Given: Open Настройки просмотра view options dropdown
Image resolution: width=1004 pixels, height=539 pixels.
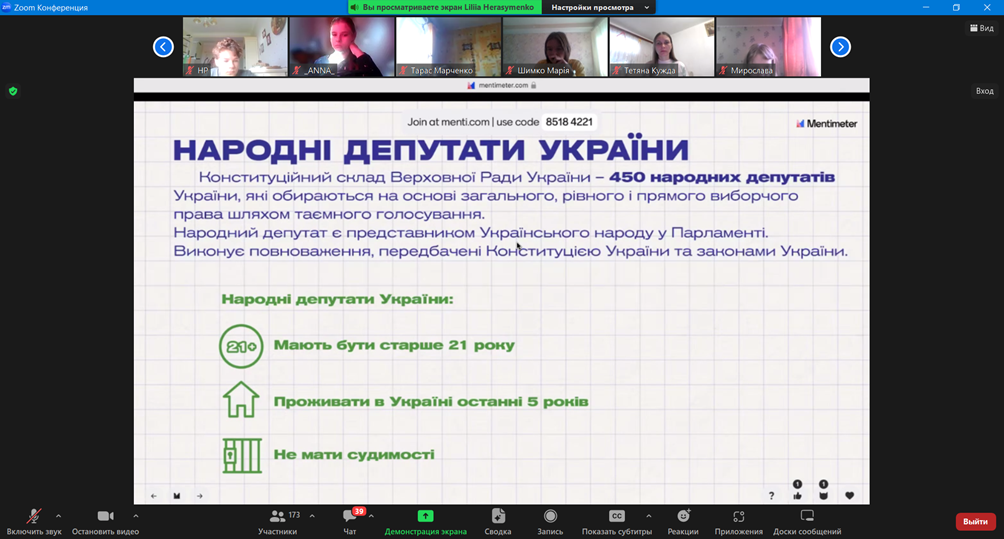Looking at the screenshot, I should tap(600, 7).
